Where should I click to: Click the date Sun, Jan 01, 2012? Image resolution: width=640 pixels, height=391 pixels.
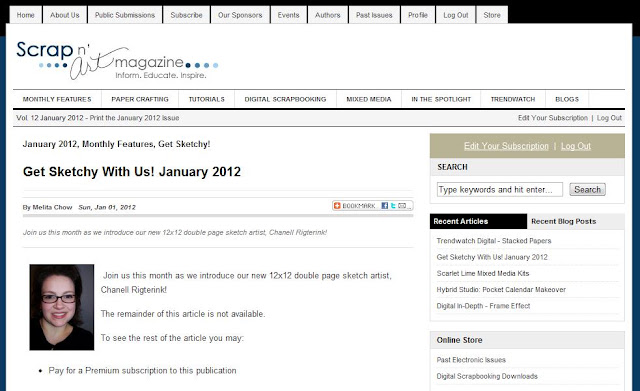107,207
